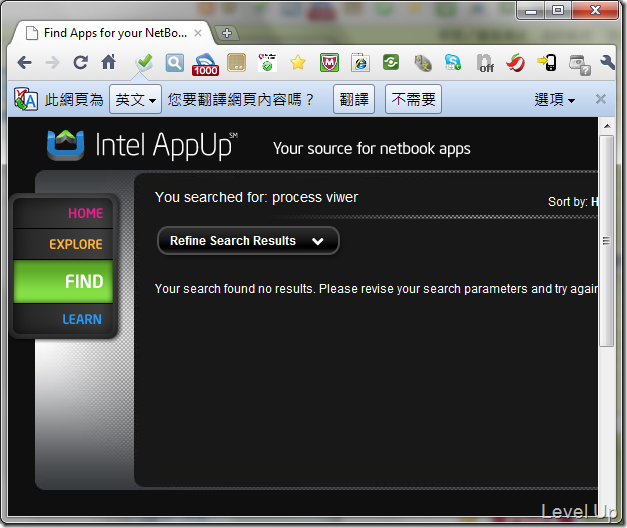627x528 pixels.
Task: Click the 'Your search found no results' message
Action: (376, 289)
